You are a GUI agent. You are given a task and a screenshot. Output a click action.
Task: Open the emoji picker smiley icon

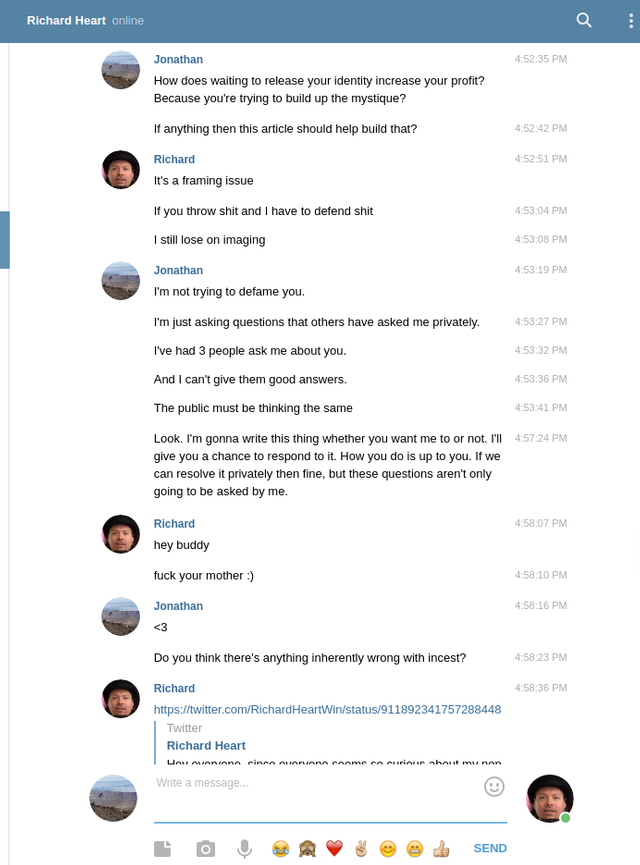click(494, 787)
